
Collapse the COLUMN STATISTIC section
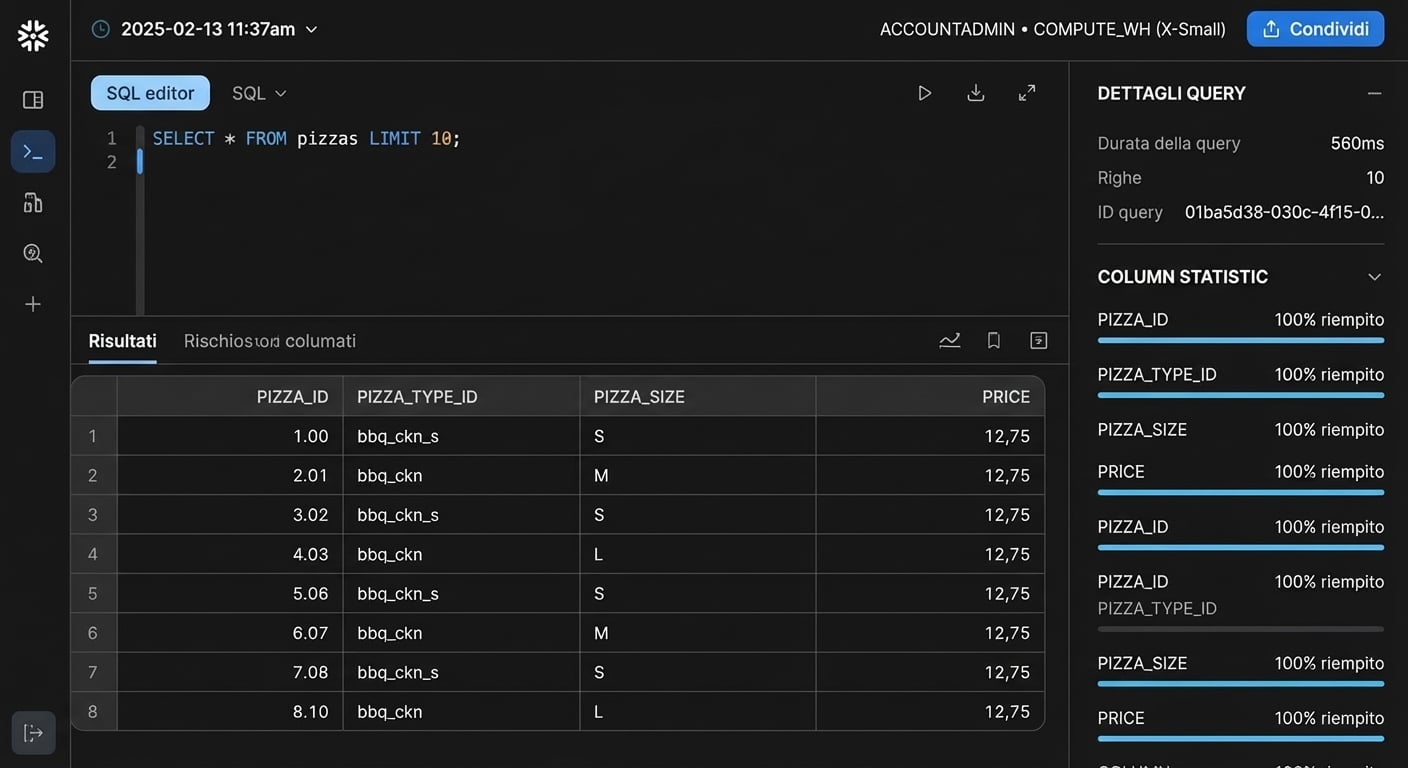(1374, 277)
